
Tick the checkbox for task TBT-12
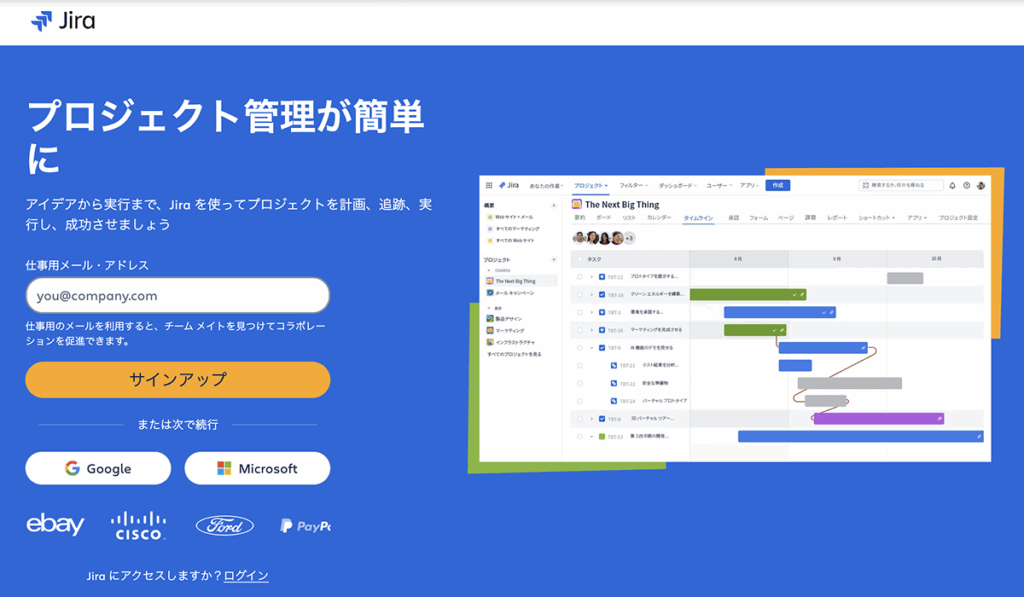coord(580,277)
